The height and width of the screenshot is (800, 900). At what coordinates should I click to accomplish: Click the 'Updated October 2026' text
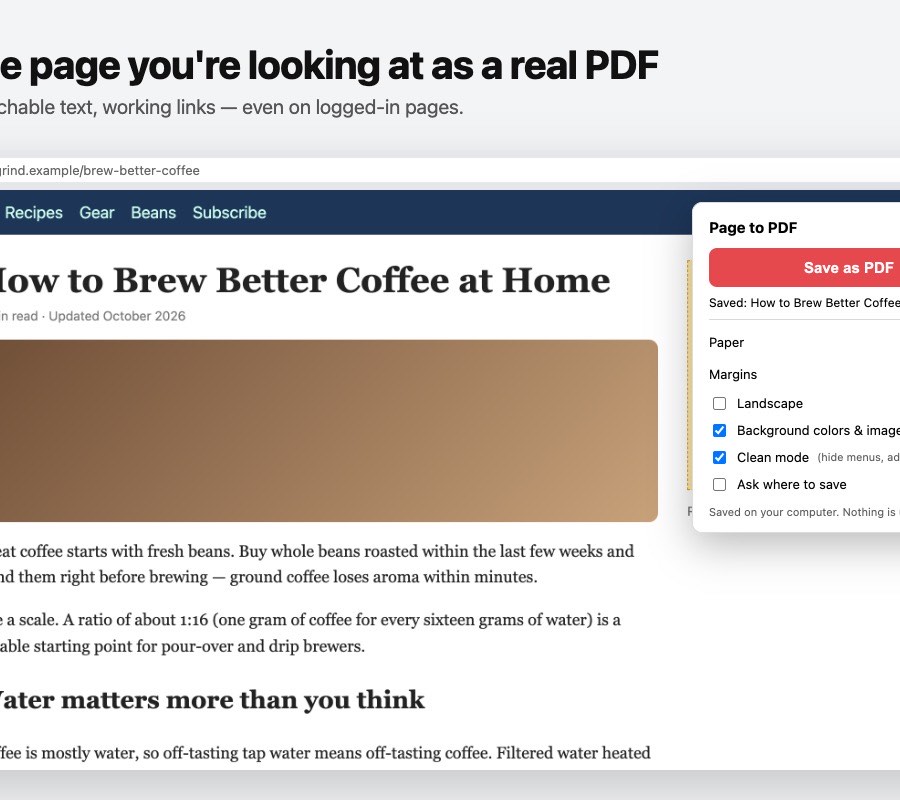click(117, 316)
